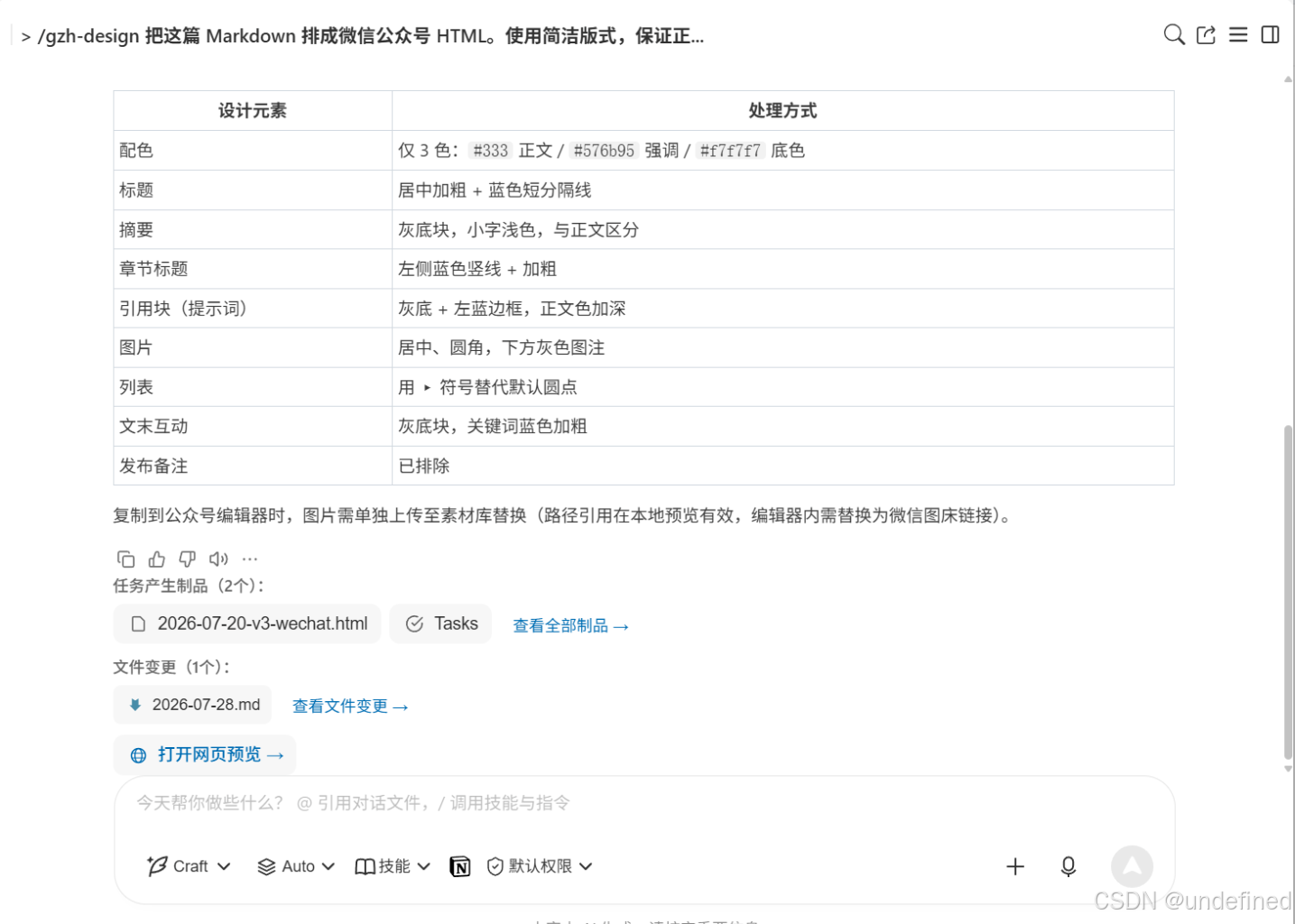This screenshot has height=924, width=1295.
Task: Toggle the side panel layout icon
Action: click(1270, 35)
